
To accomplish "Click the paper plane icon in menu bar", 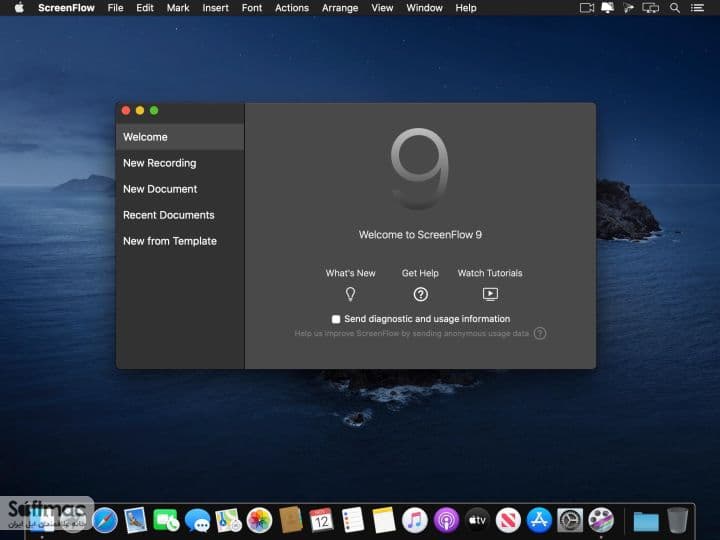I will (629, 8).
